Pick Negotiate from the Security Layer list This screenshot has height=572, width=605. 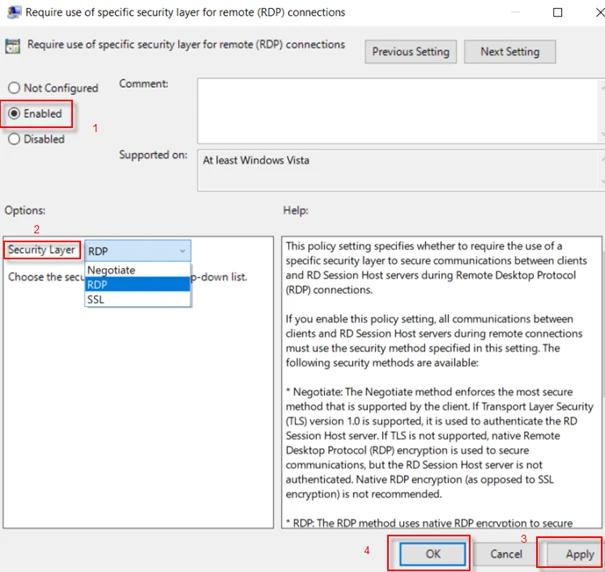(x=111, y=270)
